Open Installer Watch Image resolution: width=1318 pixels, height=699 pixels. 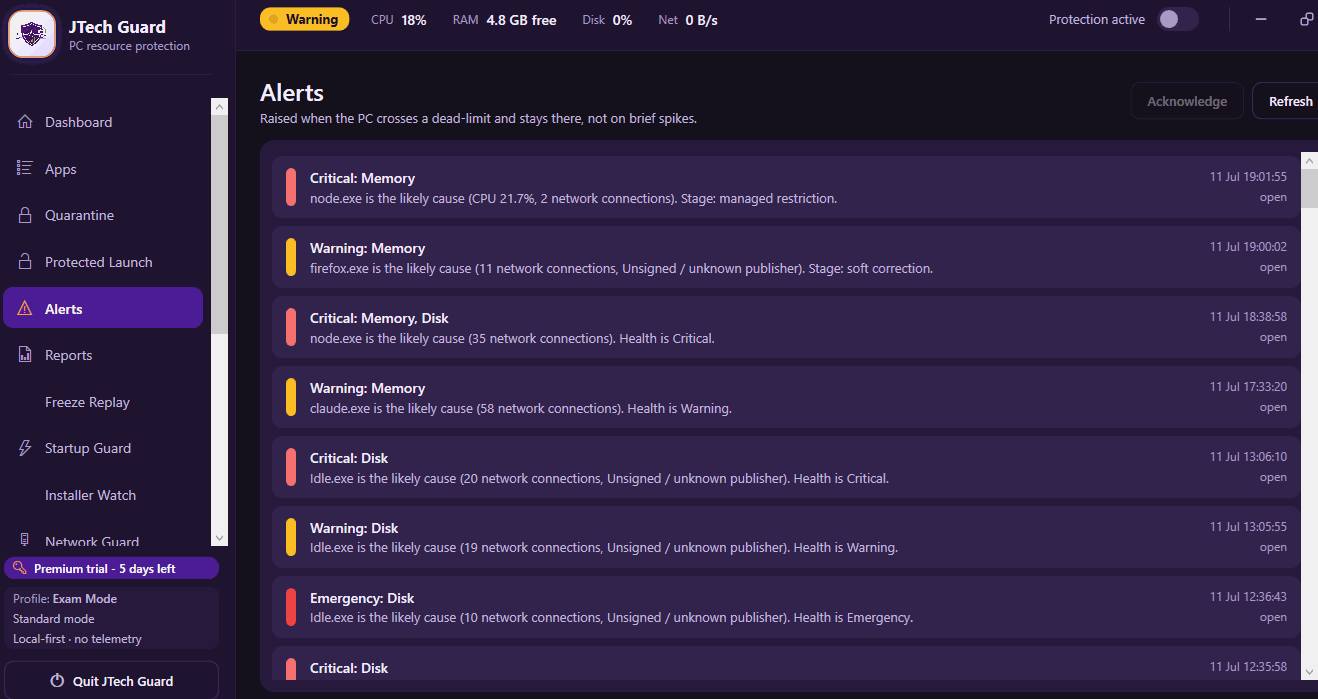coord(104,495)
